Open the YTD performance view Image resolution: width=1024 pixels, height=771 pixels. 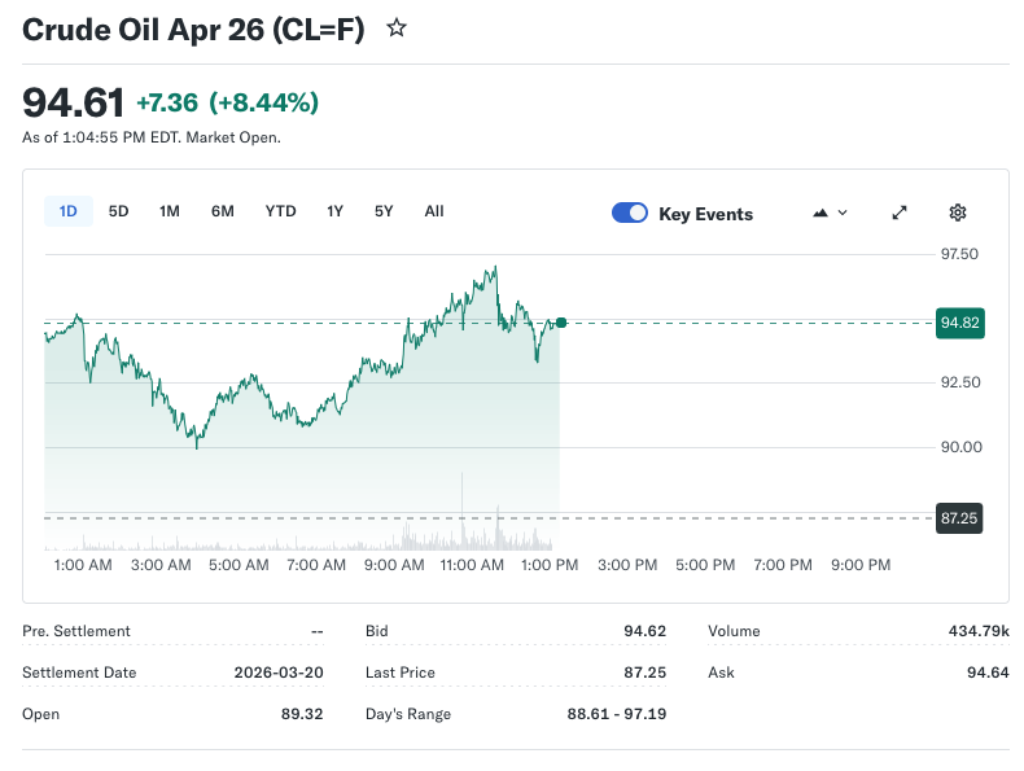[x=280, y=211]
